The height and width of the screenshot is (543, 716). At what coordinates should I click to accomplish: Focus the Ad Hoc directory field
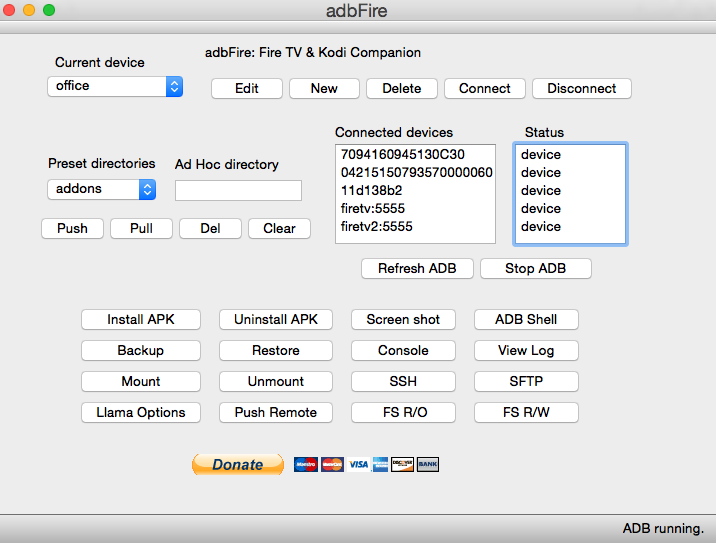click(238, 190)
